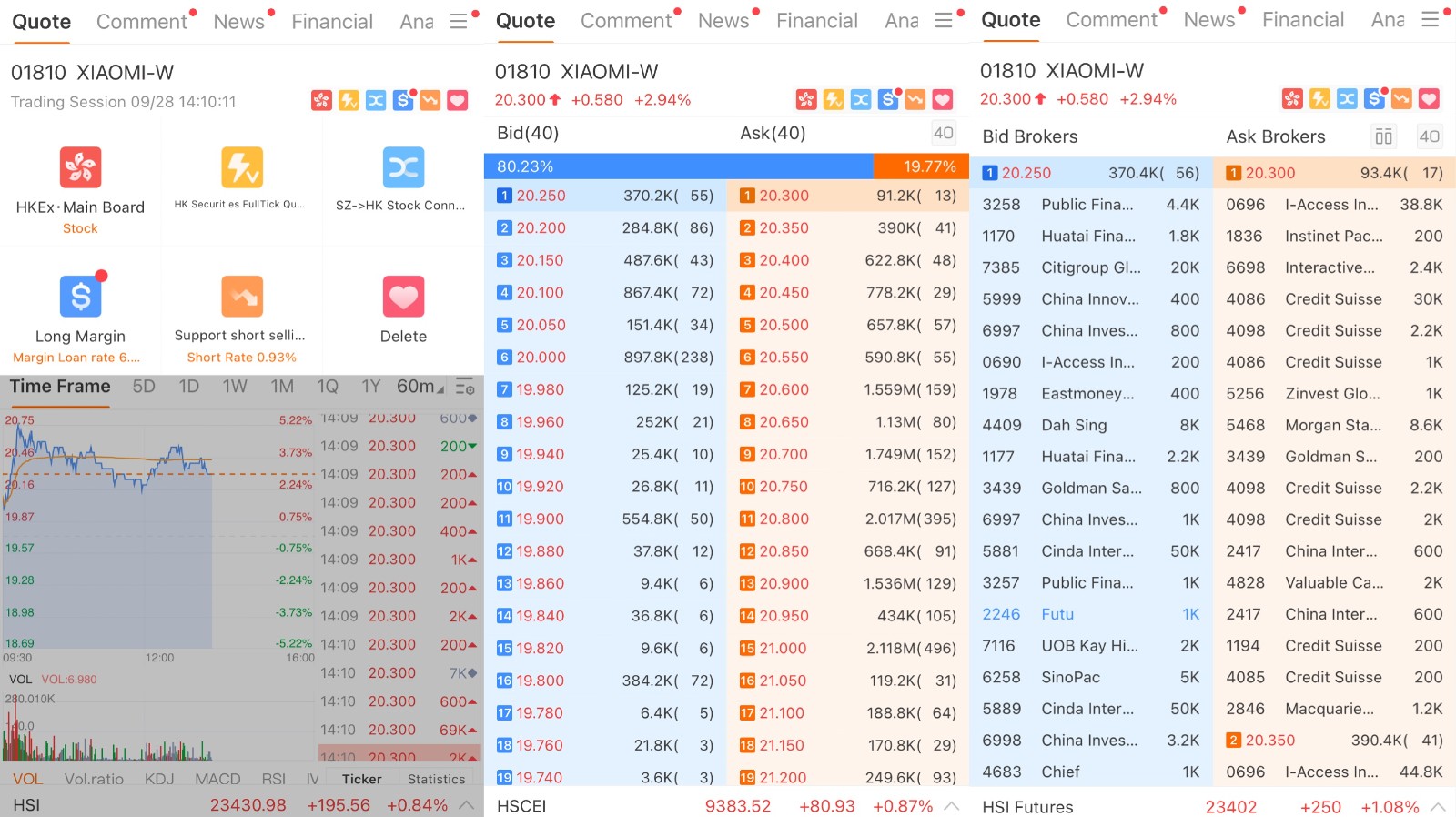Screen dimensions: 1456x817
Task: Tap the large Delete heart icon
Action: [403, 297]
